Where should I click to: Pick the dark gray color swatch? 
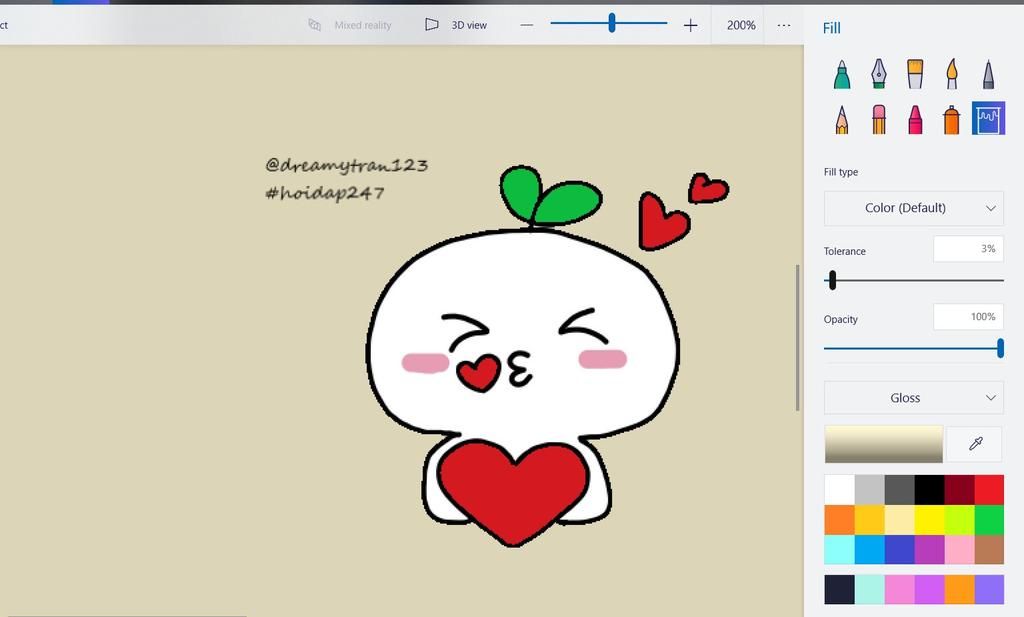coord(899,490)
